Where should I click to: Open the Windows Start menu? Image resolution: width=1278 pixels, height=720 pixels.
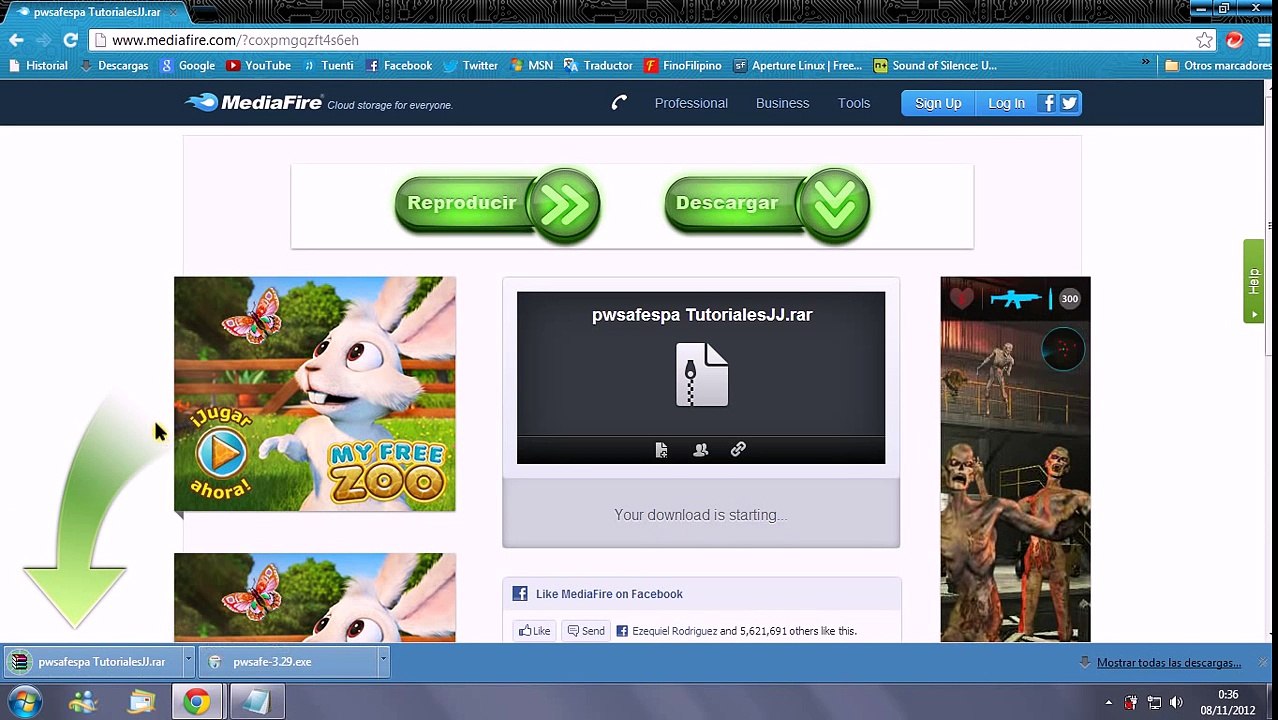tap(25, 702)
